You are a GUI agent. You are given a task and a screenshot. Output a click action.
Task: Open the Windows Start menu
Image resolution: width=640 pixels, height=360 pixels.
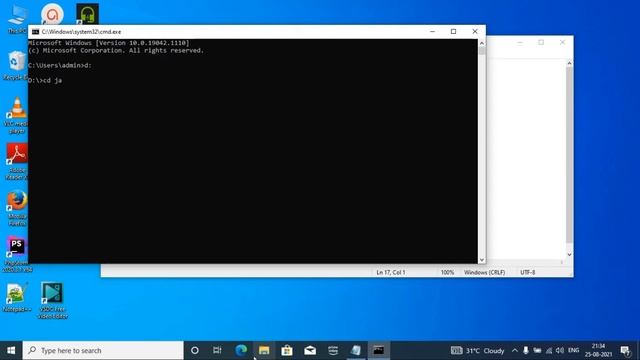coord(11,350)
